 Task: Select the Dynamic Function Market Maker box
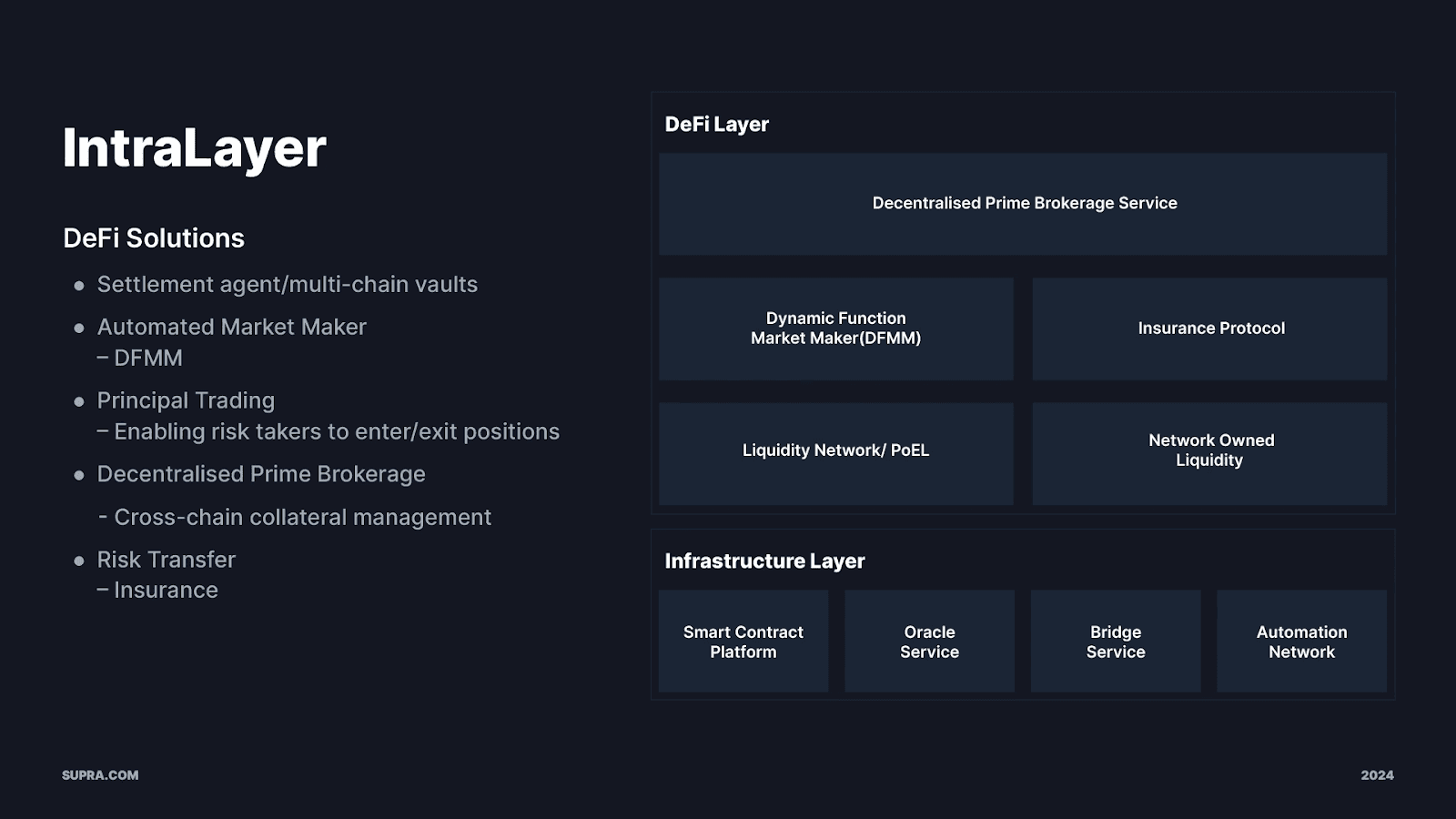coord(835,329)
